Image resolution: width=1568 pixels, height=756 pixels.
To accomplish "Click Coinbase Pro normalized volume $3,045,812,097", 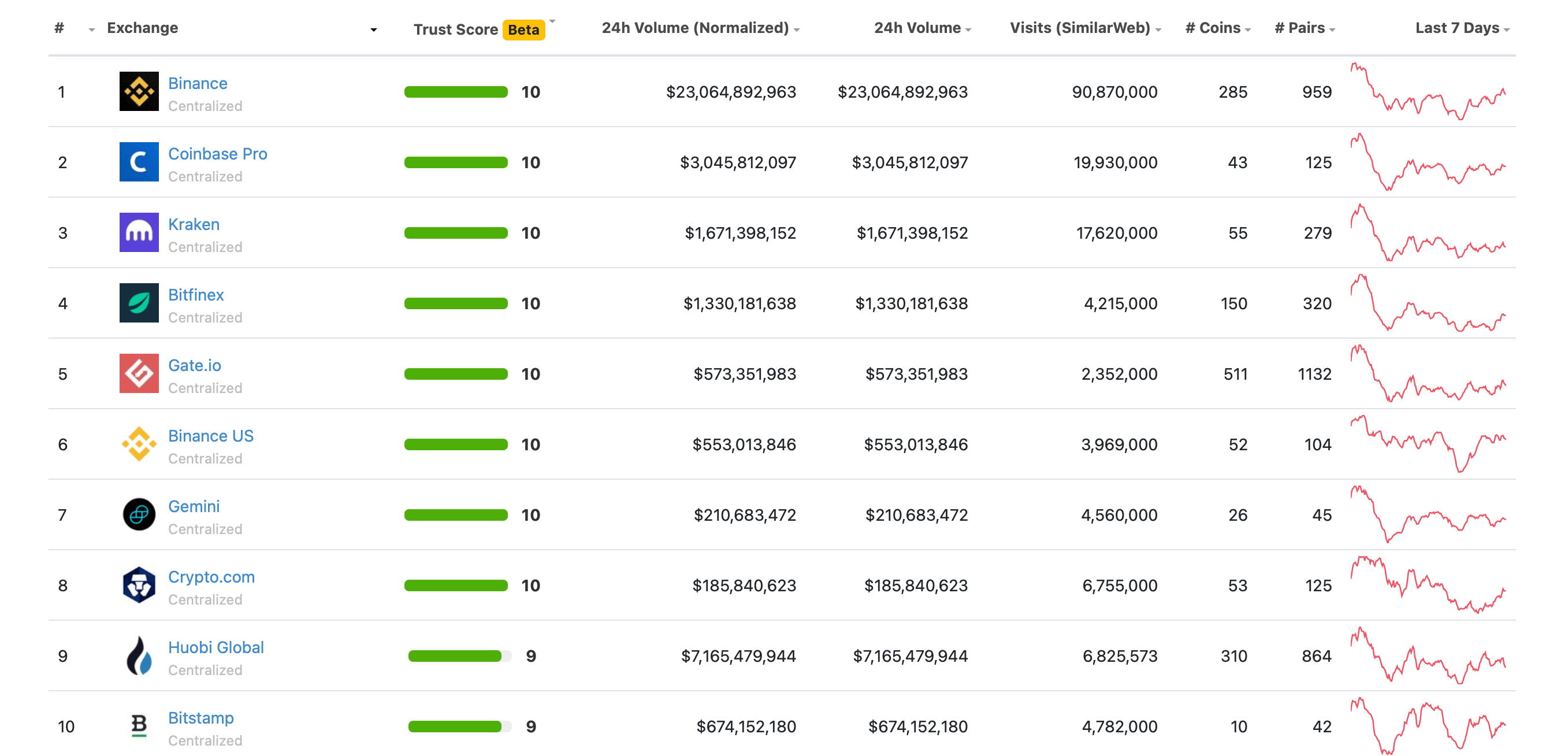I will (738, 162).
